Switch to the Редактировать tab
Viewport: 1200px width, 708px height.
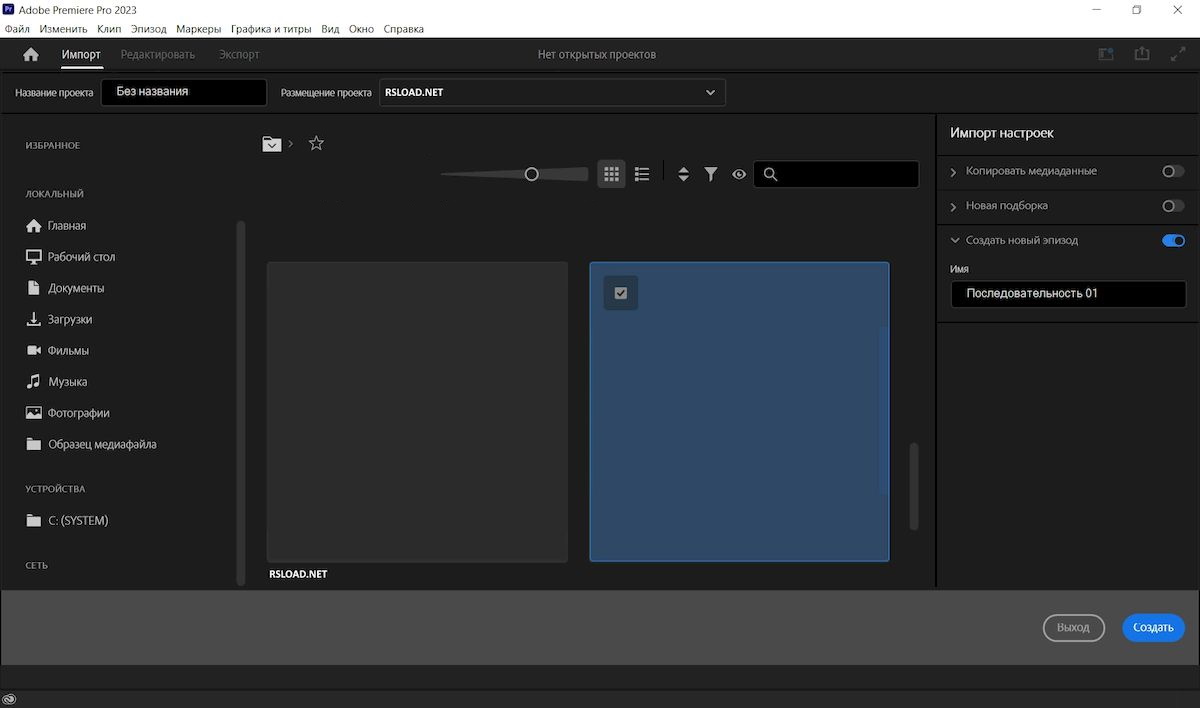[158, 54]
